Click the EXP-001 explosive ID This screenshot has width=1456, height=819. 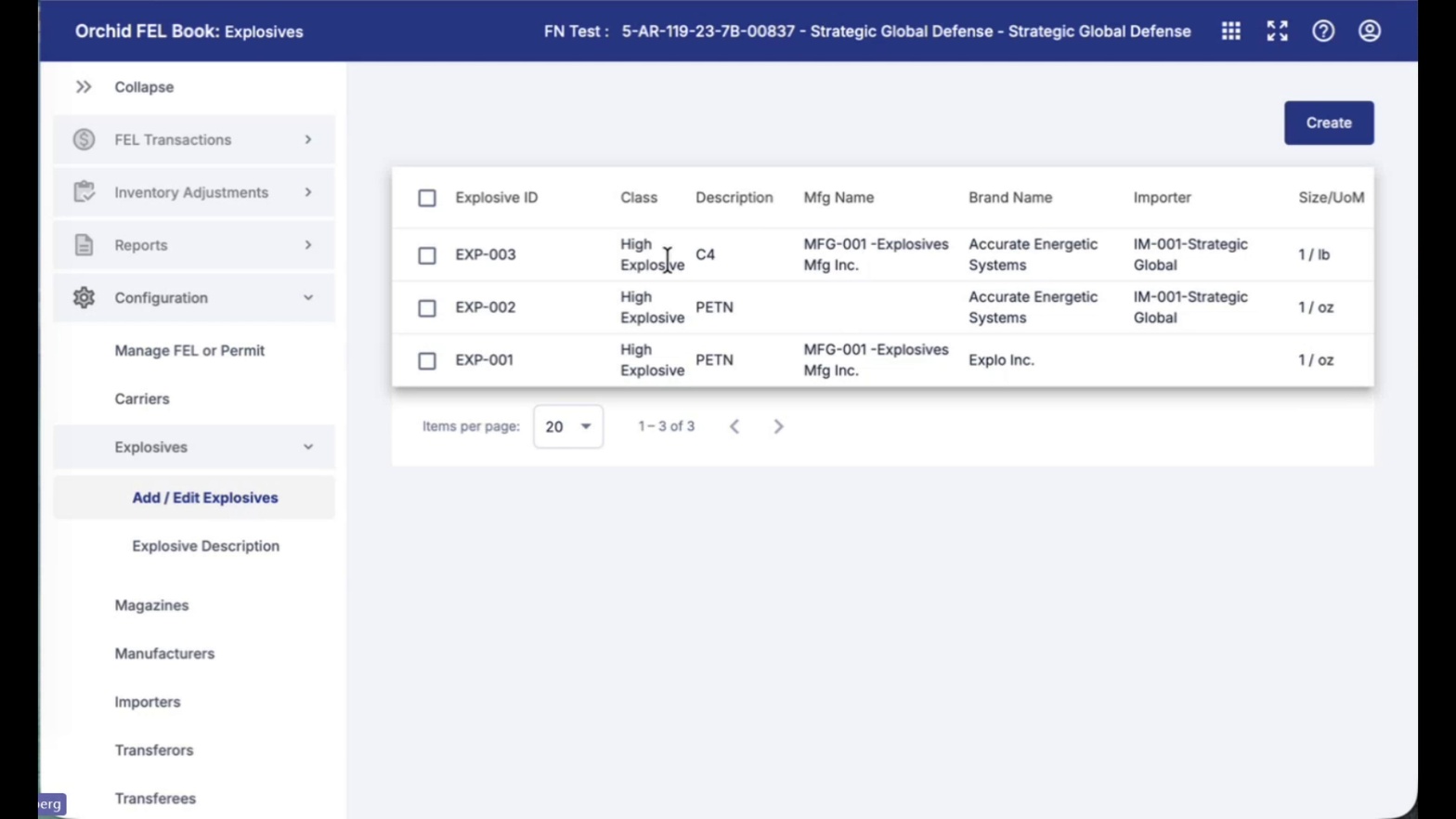pos(484,360)
